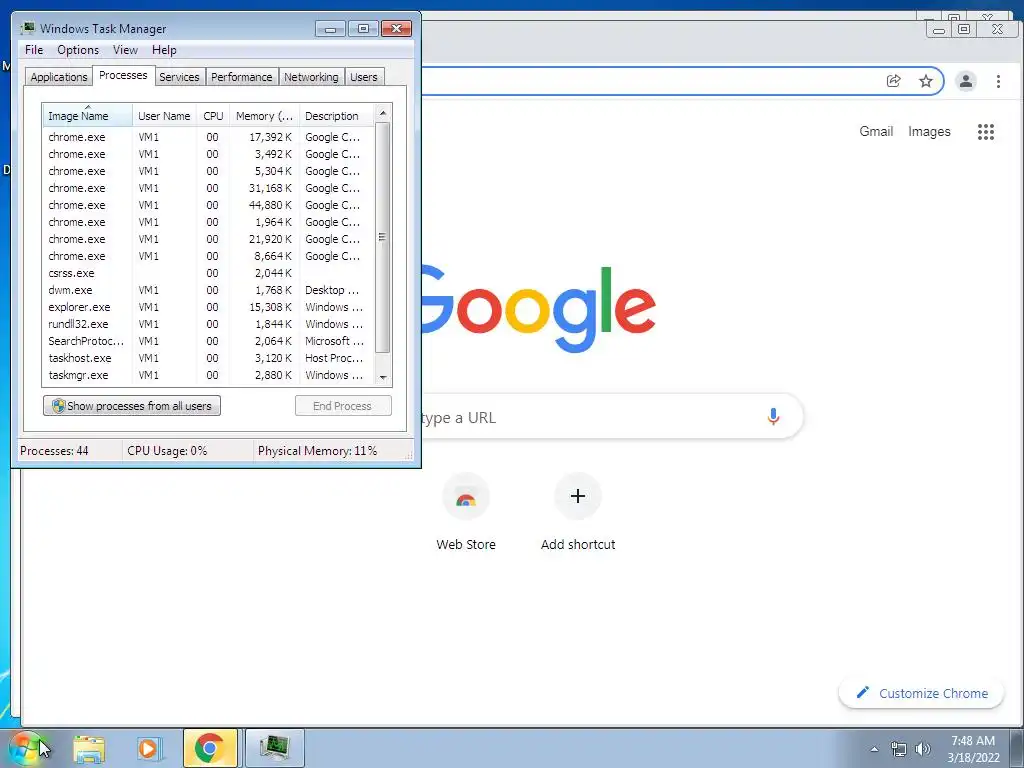Sort by the Memory column header
This screenshot has height=768, width=1024.
pos(264,116)
